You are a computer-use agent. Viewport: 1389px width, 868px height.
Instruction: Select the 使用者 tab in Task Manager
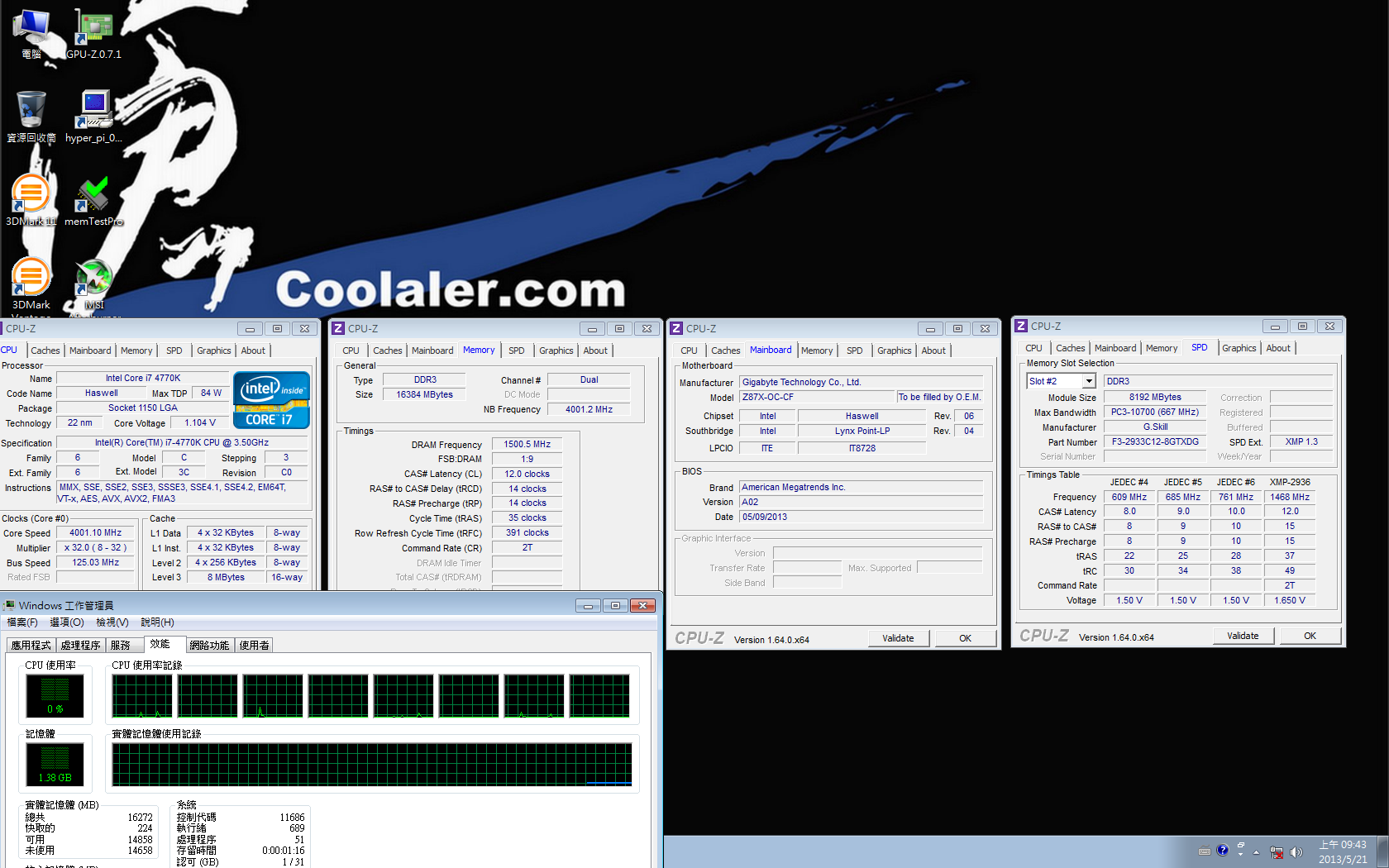click(254, 645)
